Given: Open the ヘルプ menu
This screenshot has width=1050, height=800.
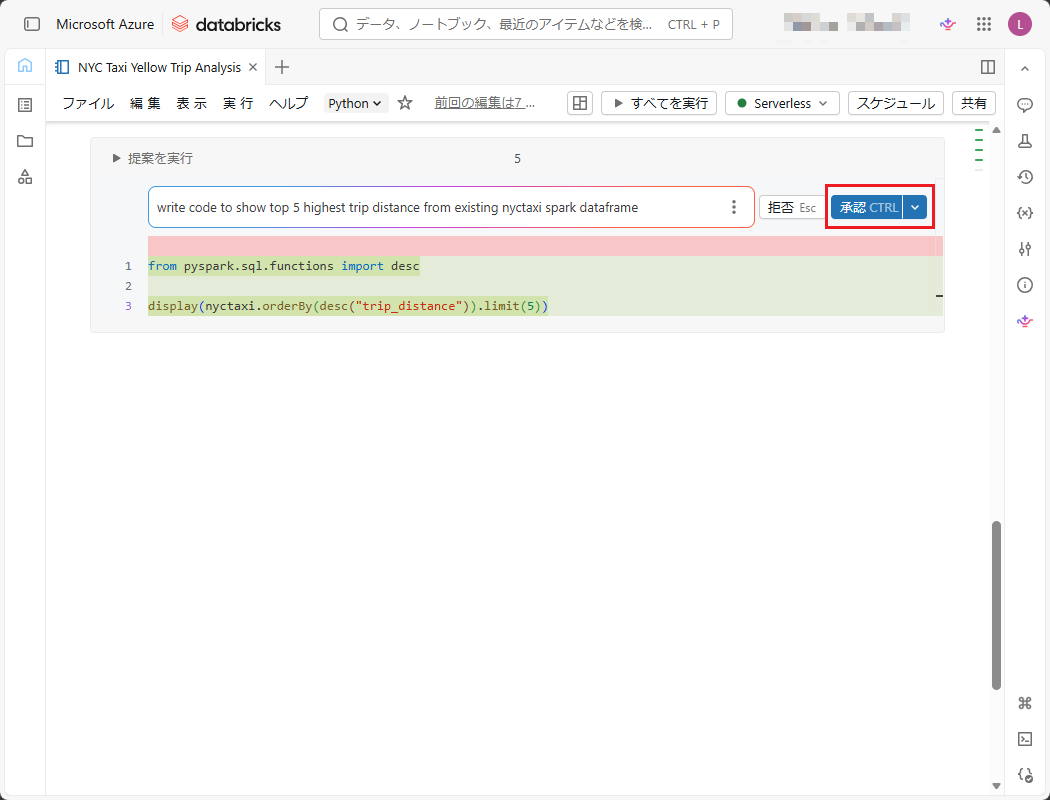Looking at the screenshot, I should 289,103.
